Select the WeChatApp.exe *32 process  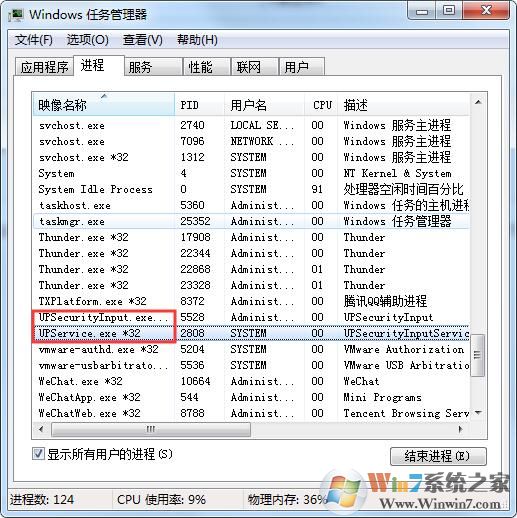[x=251, y=397]
